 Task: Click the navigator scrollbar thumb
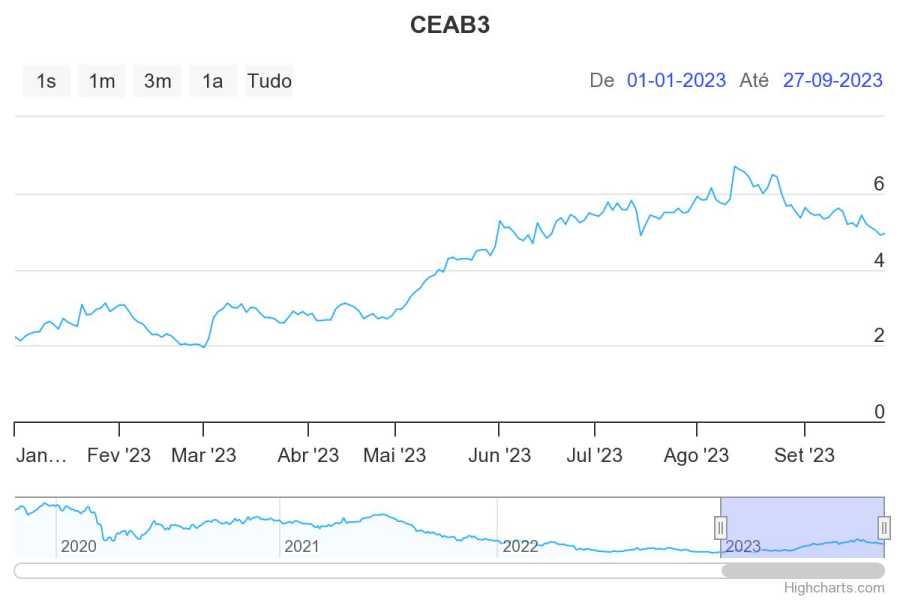[803, 570]
